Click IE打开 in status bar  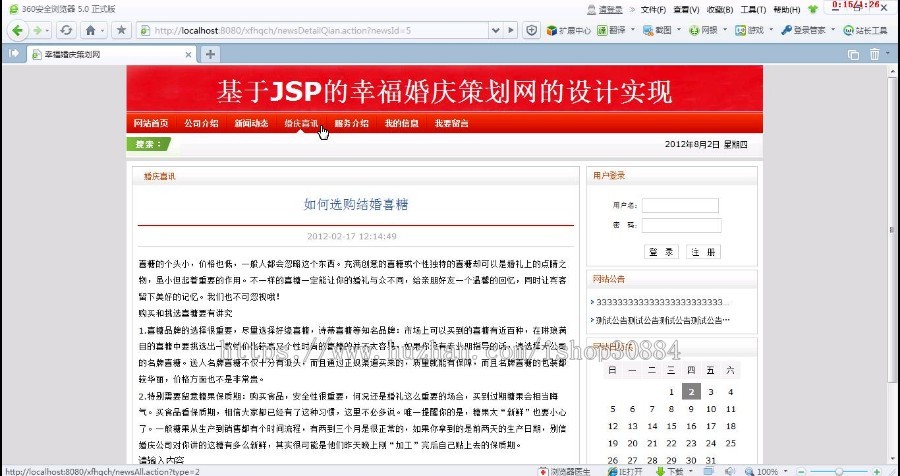pyautogui.click(x=625, y=471)
